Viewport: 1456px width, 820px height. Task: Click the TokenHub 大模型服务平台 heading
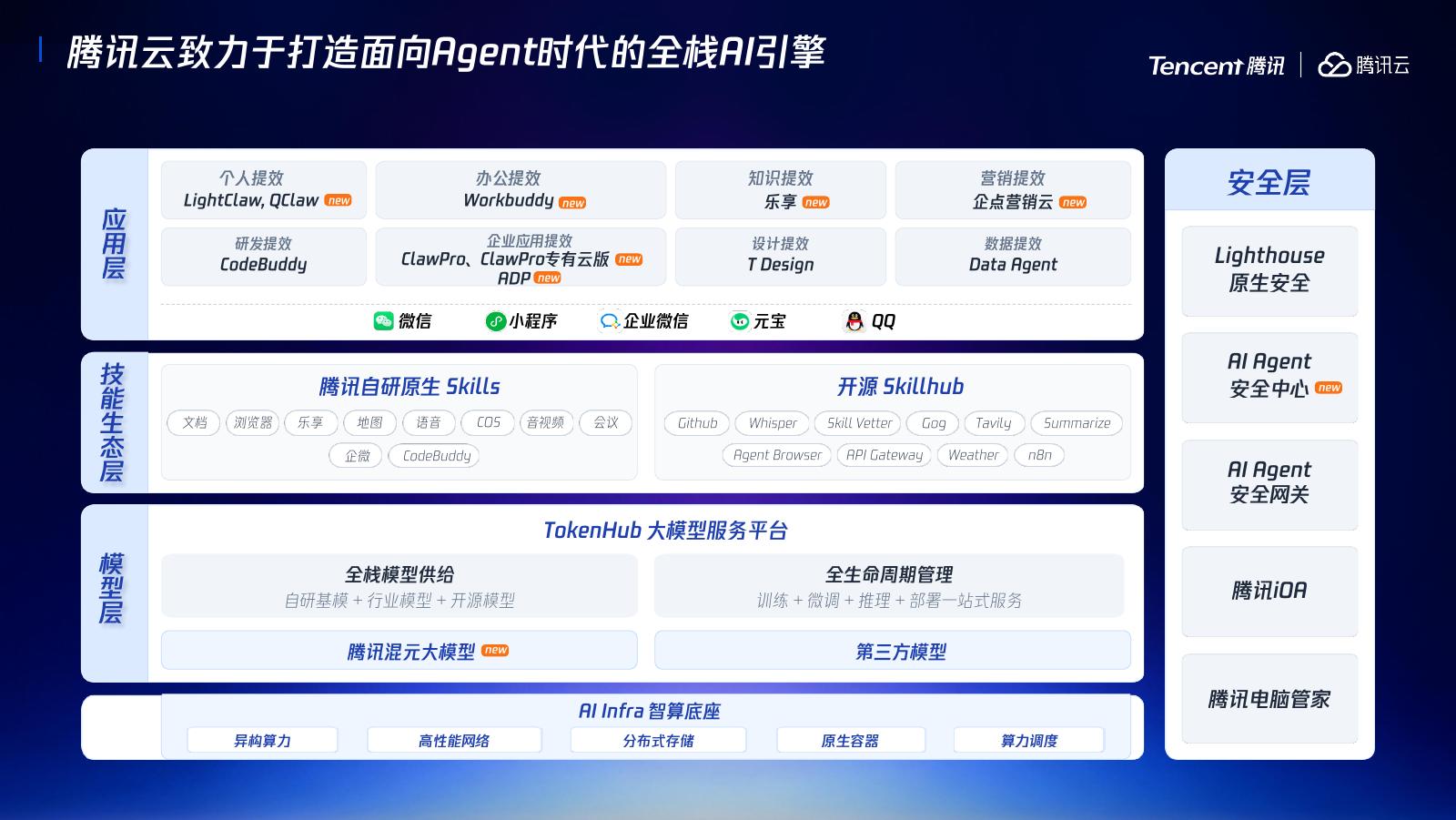point(665,531)
